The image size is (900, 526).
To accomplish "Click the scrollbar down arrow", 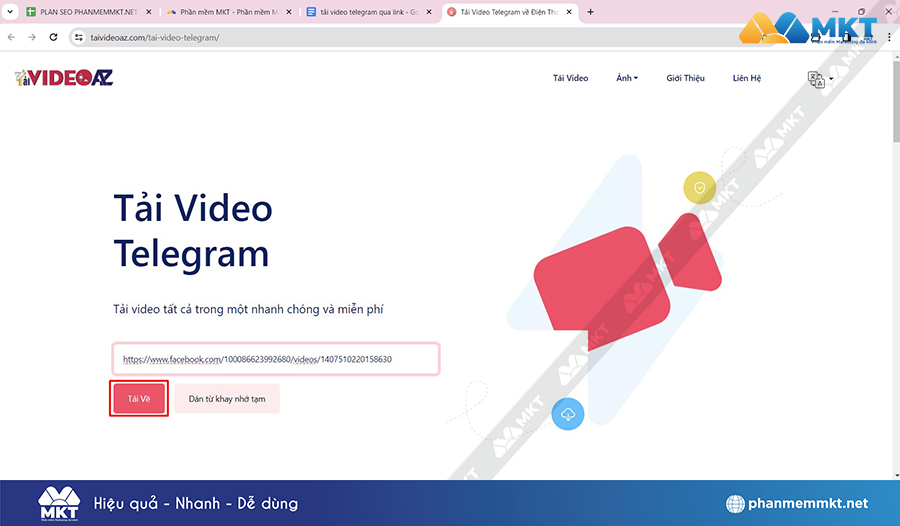I will [x=897, y=475].
